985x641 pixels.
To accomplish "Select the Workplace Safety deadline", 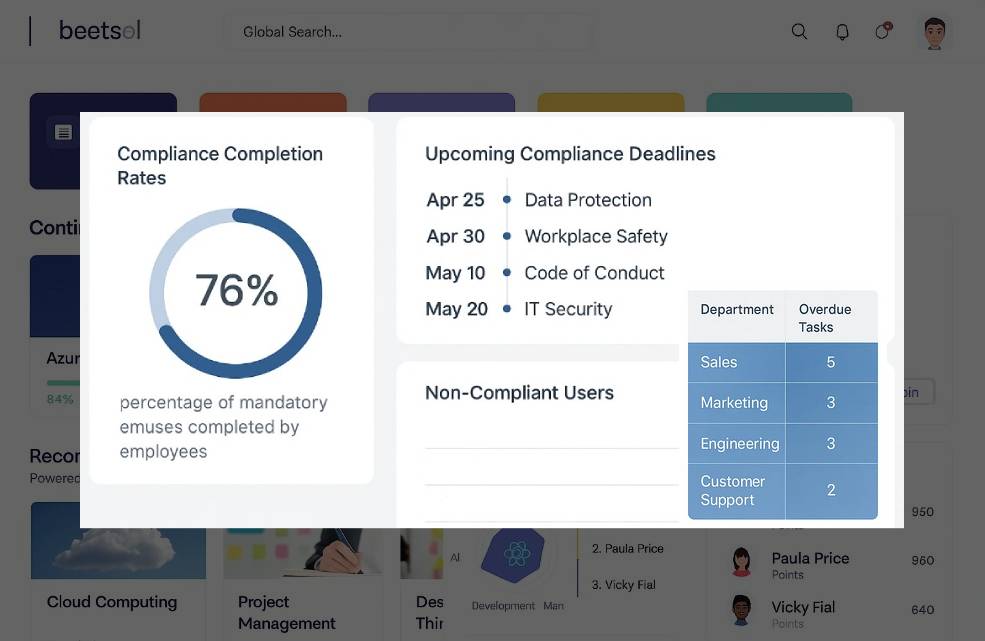I will click(x=596, y=237).
